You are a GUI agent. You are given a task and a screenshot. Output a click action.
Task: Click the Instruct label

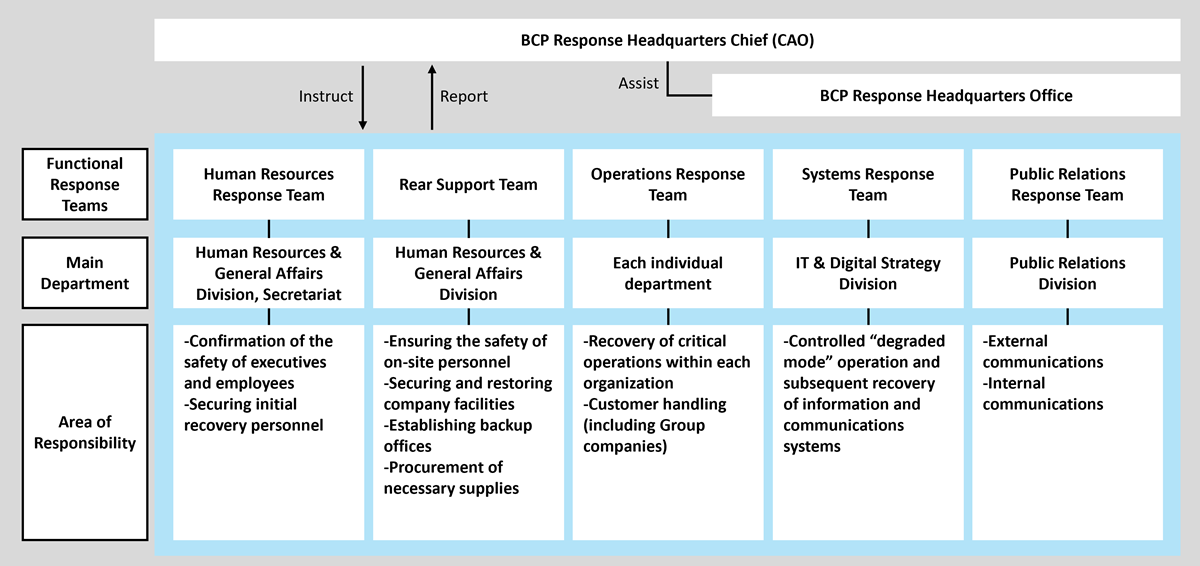tap(326, 96)
